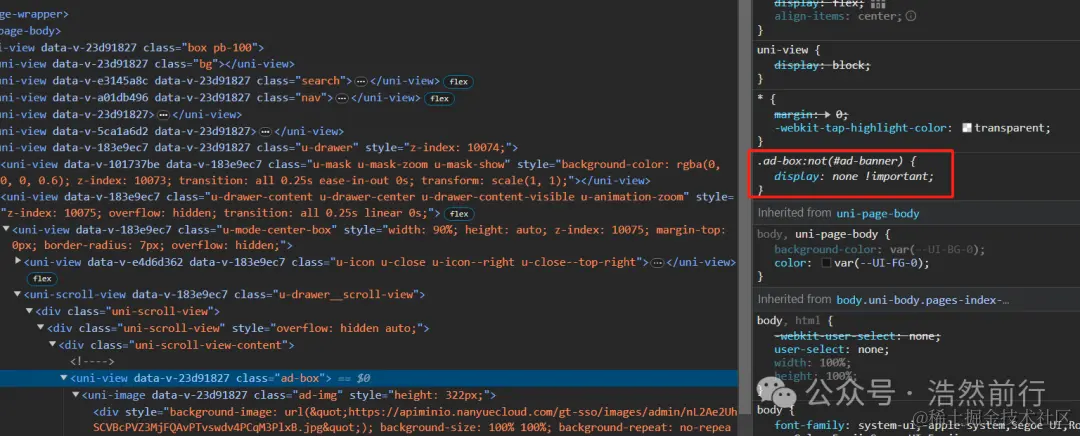The width and height of the screenshot is (1080, 436).
Task: Collapse the selected ad-box node
Action: [64, 378]
